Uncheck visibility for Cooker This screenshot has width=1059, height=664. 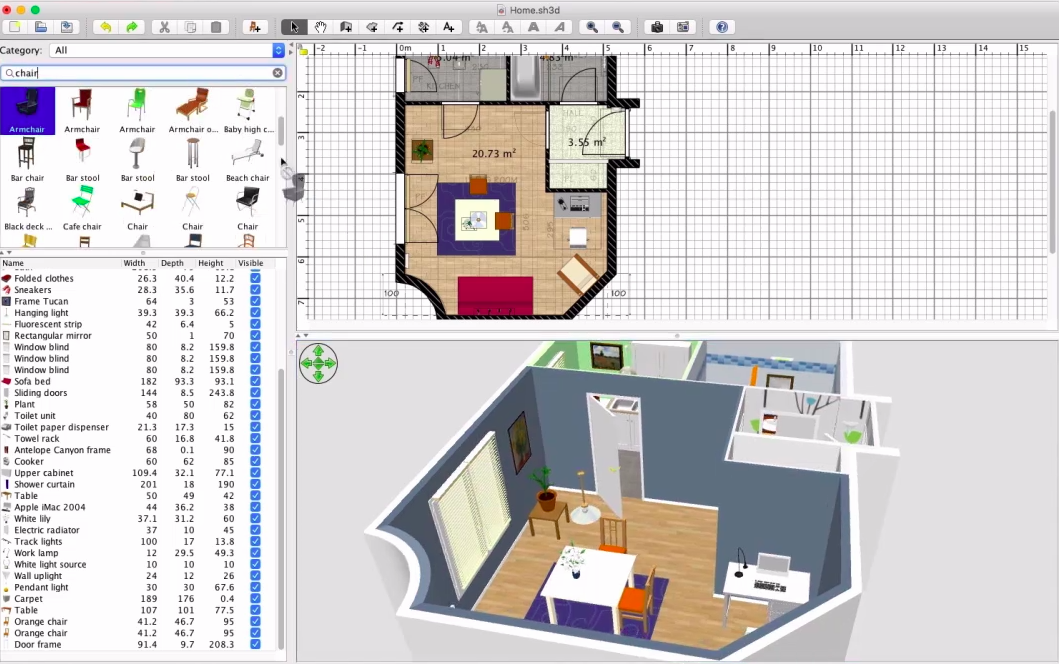255,461
